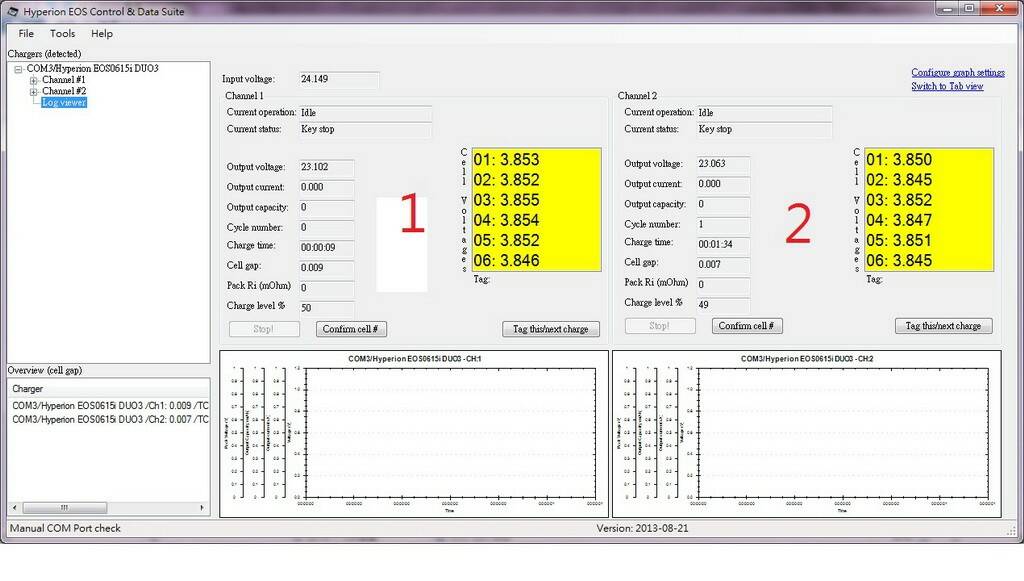Click Channel 1 cell 01: 3.853 voltage

[x=507, y=160]
